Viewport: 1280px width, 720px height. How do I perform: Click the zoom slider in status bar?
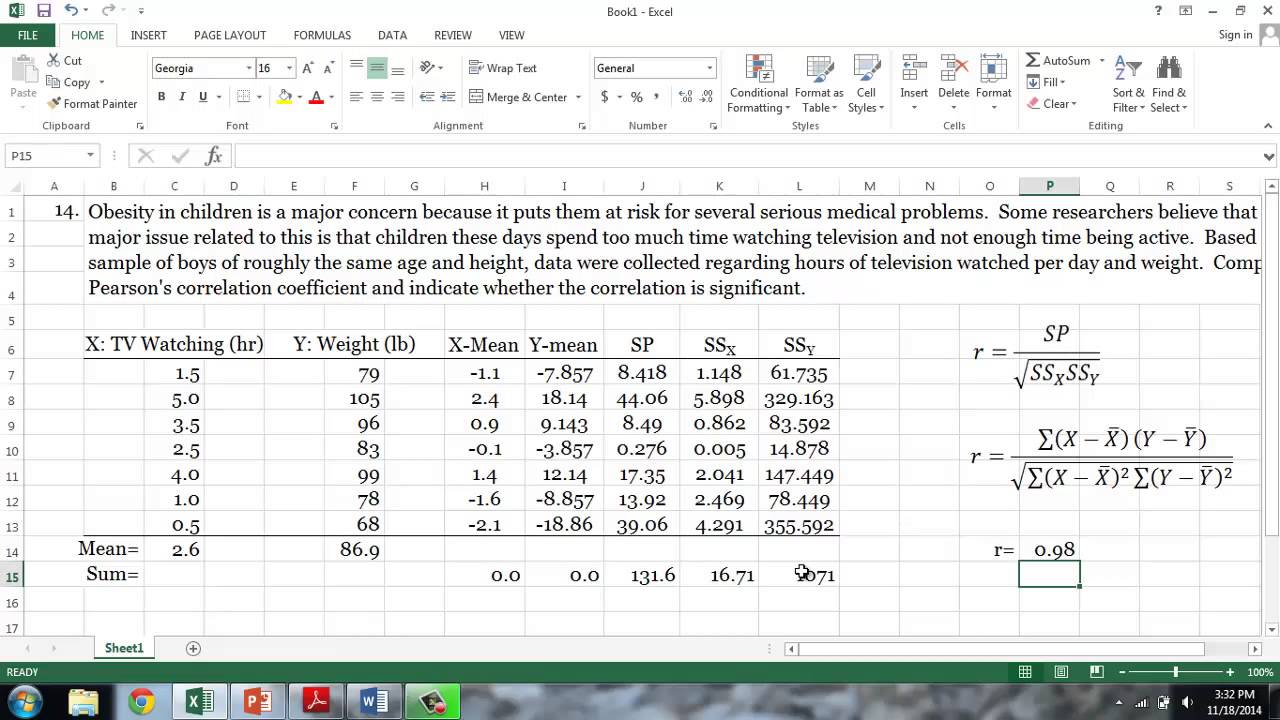[1176, 672]
